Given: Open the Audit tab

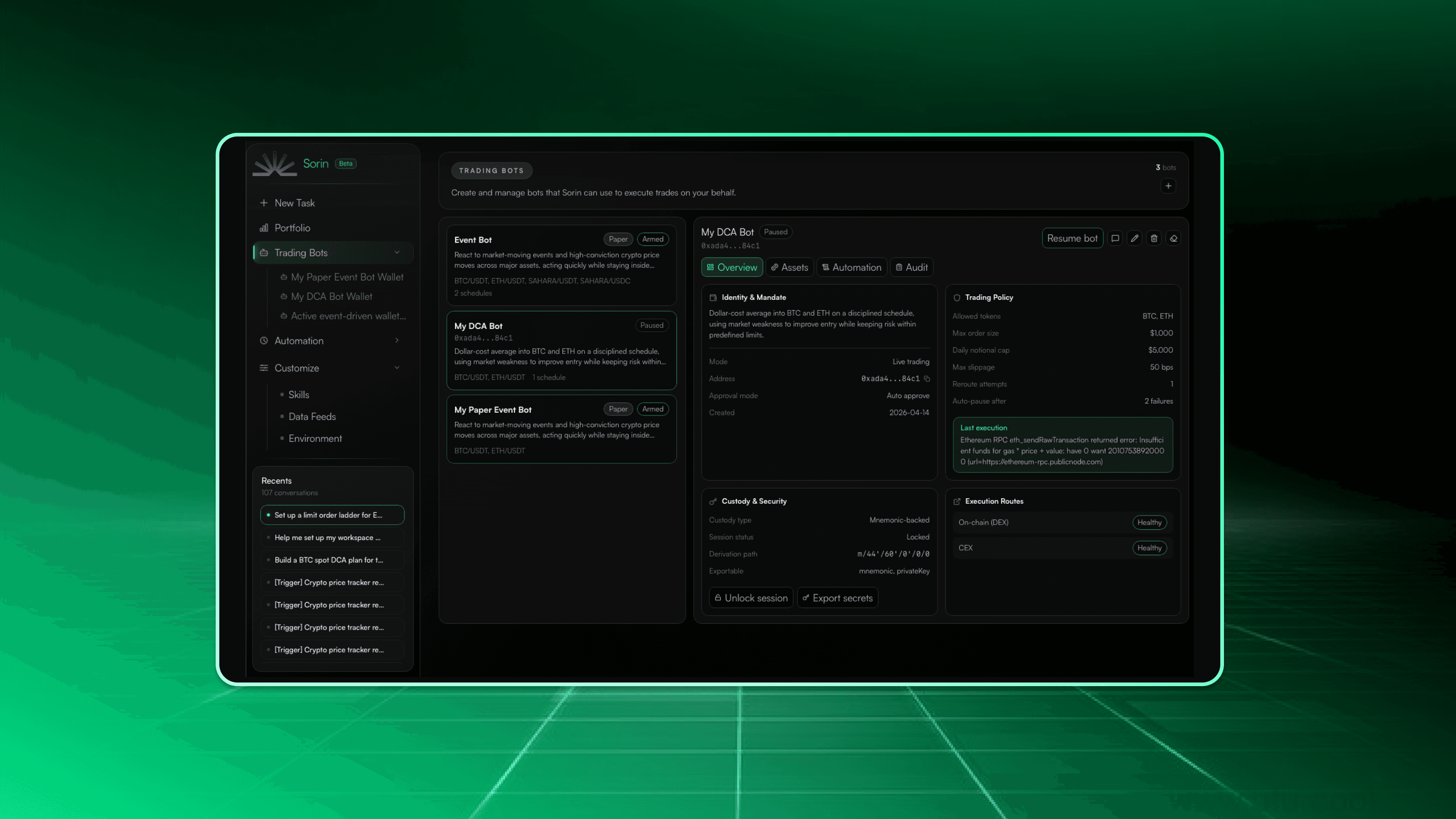Looking at the screenshot, I should pos(911,268).
